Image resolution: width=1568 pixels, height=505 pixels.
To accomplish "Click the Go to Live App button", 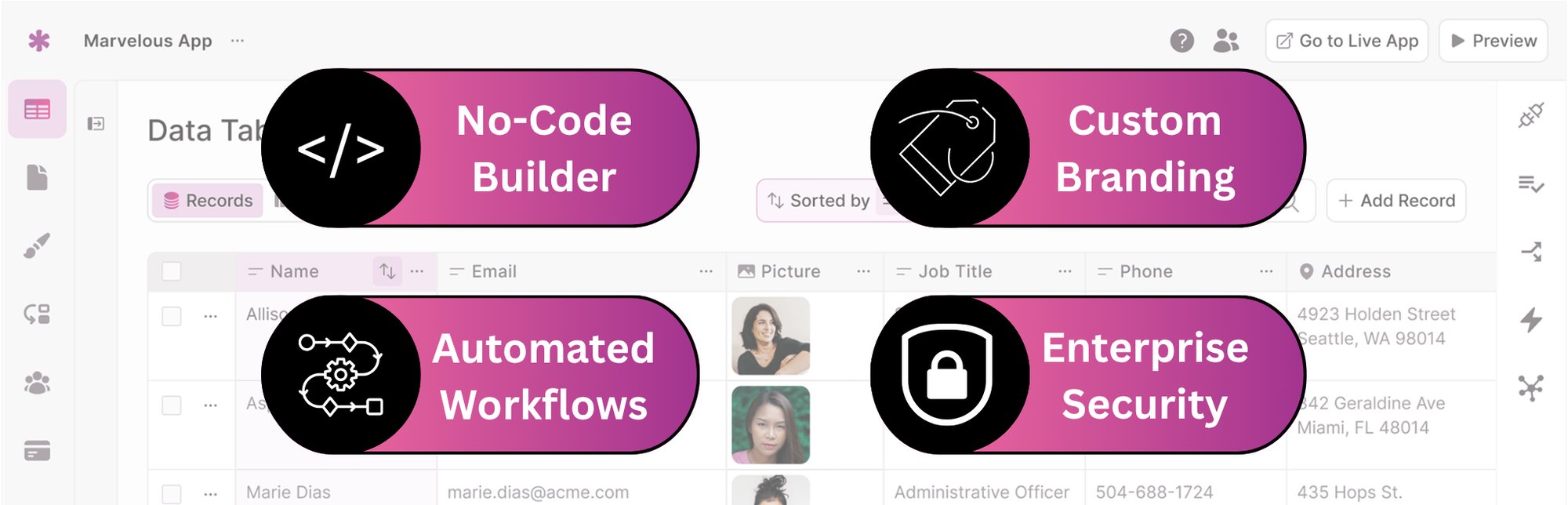I will click(x=1346, y=41).
